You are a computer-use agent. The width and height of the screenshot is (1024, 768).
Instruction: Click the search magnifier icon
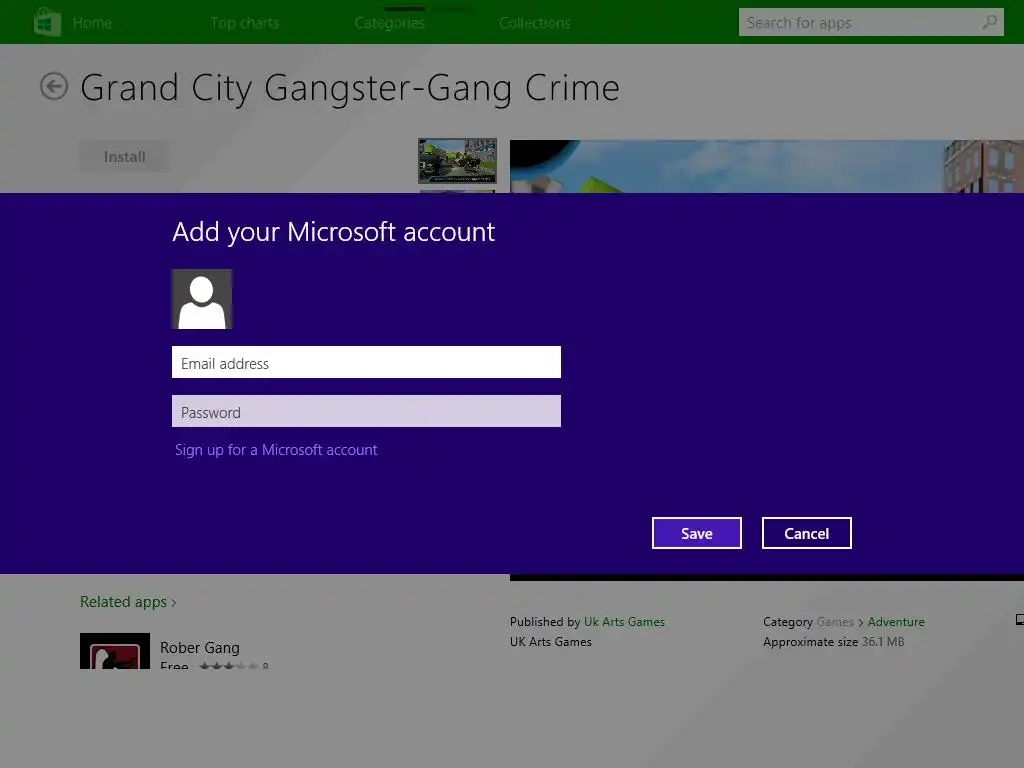(x=989, y=22)
